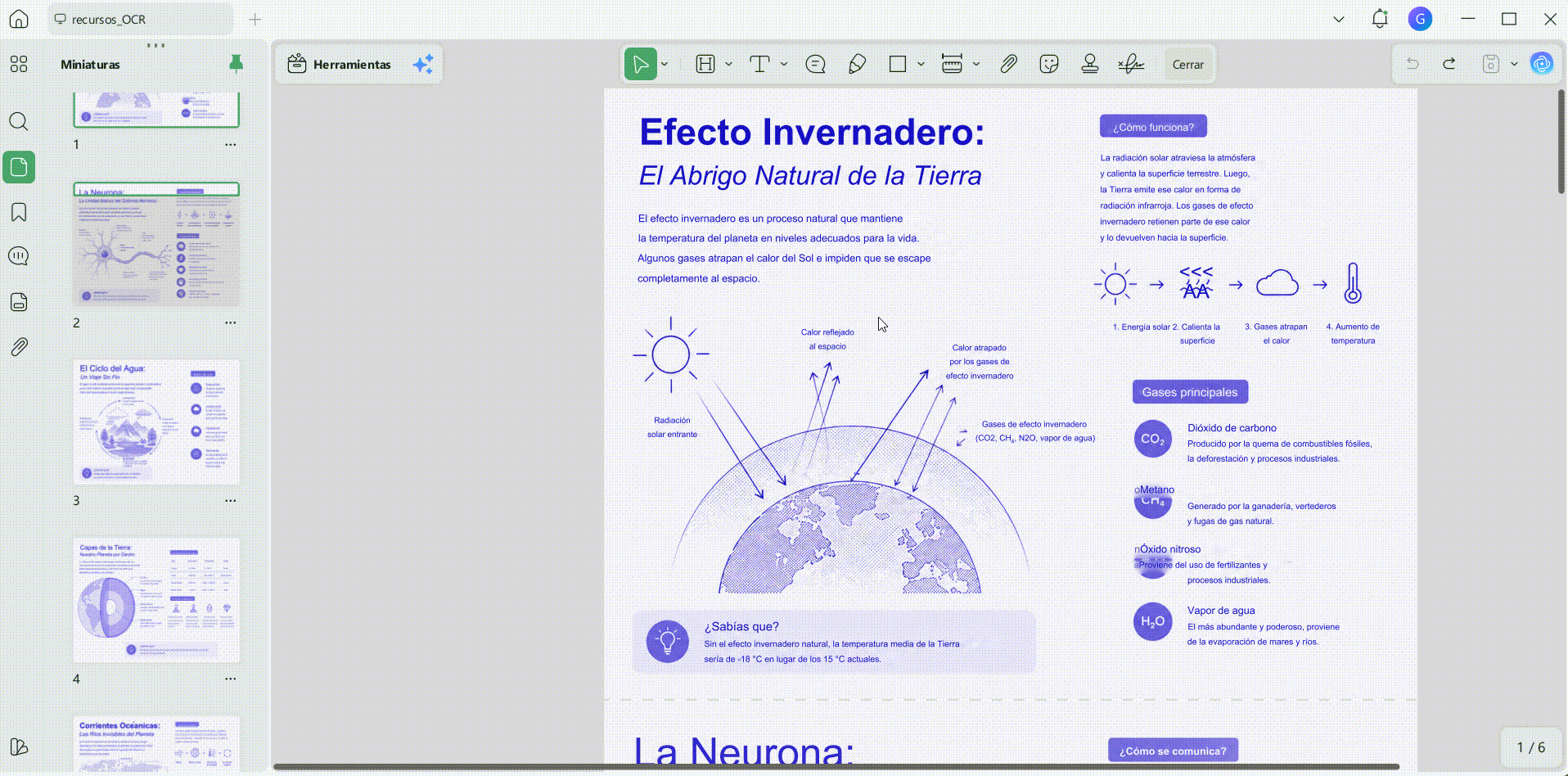1568x776 pixels.
Task: Expand the selection tool dropdown arrow
Action: pos(665,65)
